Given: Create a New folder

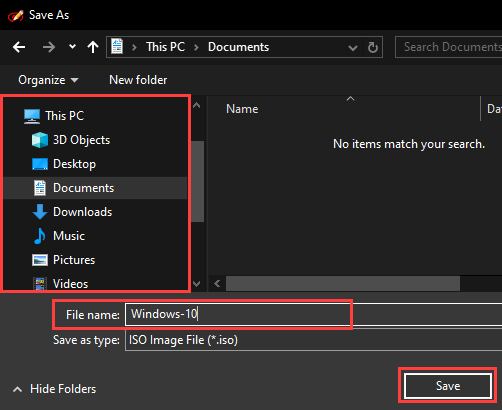Looking at the screenshot, I should click(x=138, y=80).
